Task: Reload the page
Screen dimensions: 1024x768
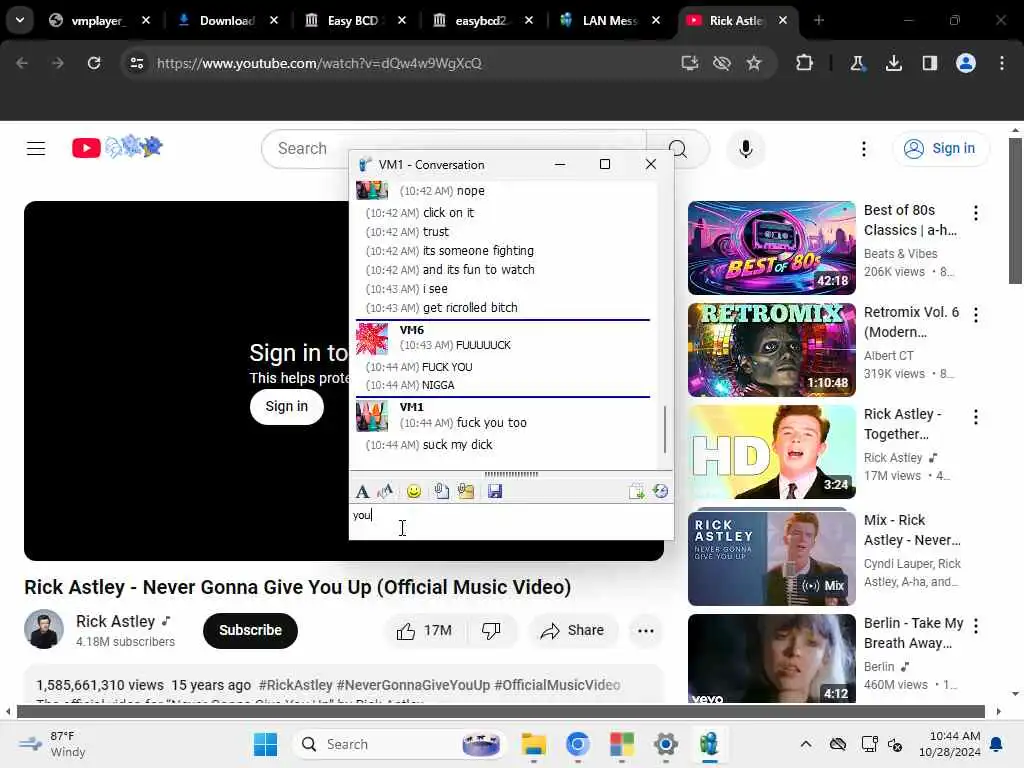Action: (94, 63)
